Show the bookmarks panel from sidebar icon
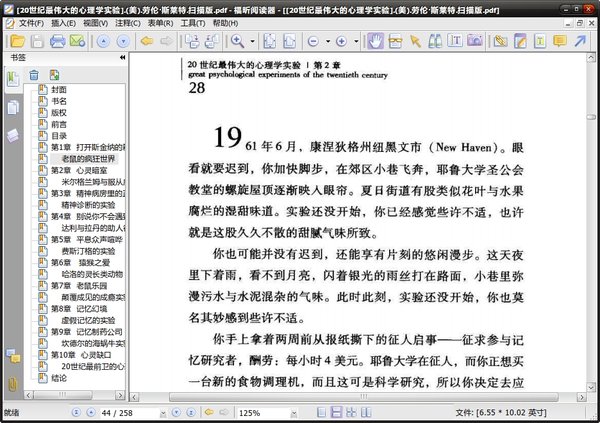Viewport: 600px width, 423px height. point(13,79)
